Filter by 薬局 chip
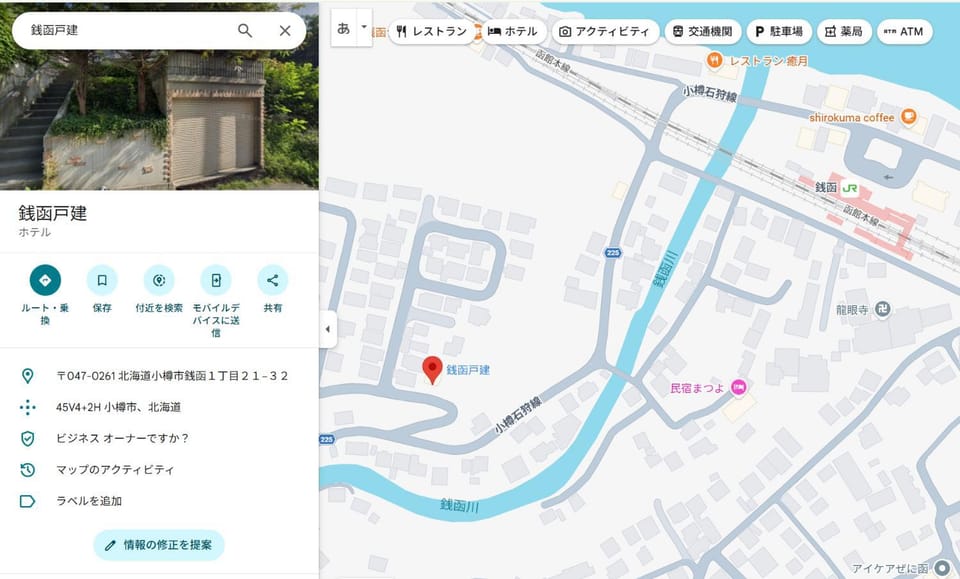Screen dimensions: 960x579 point(844,31)
